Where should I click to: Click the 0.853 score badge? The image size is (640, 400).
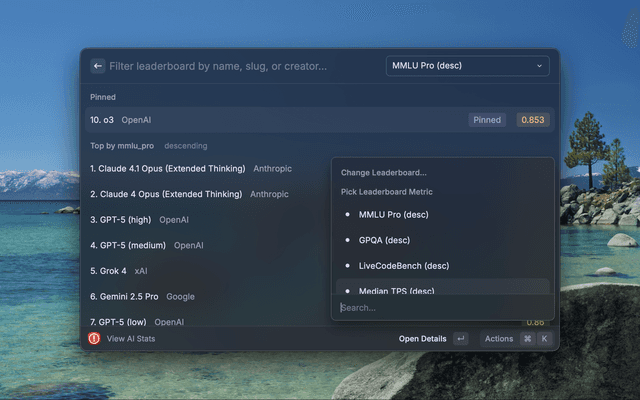coord(532,120)
